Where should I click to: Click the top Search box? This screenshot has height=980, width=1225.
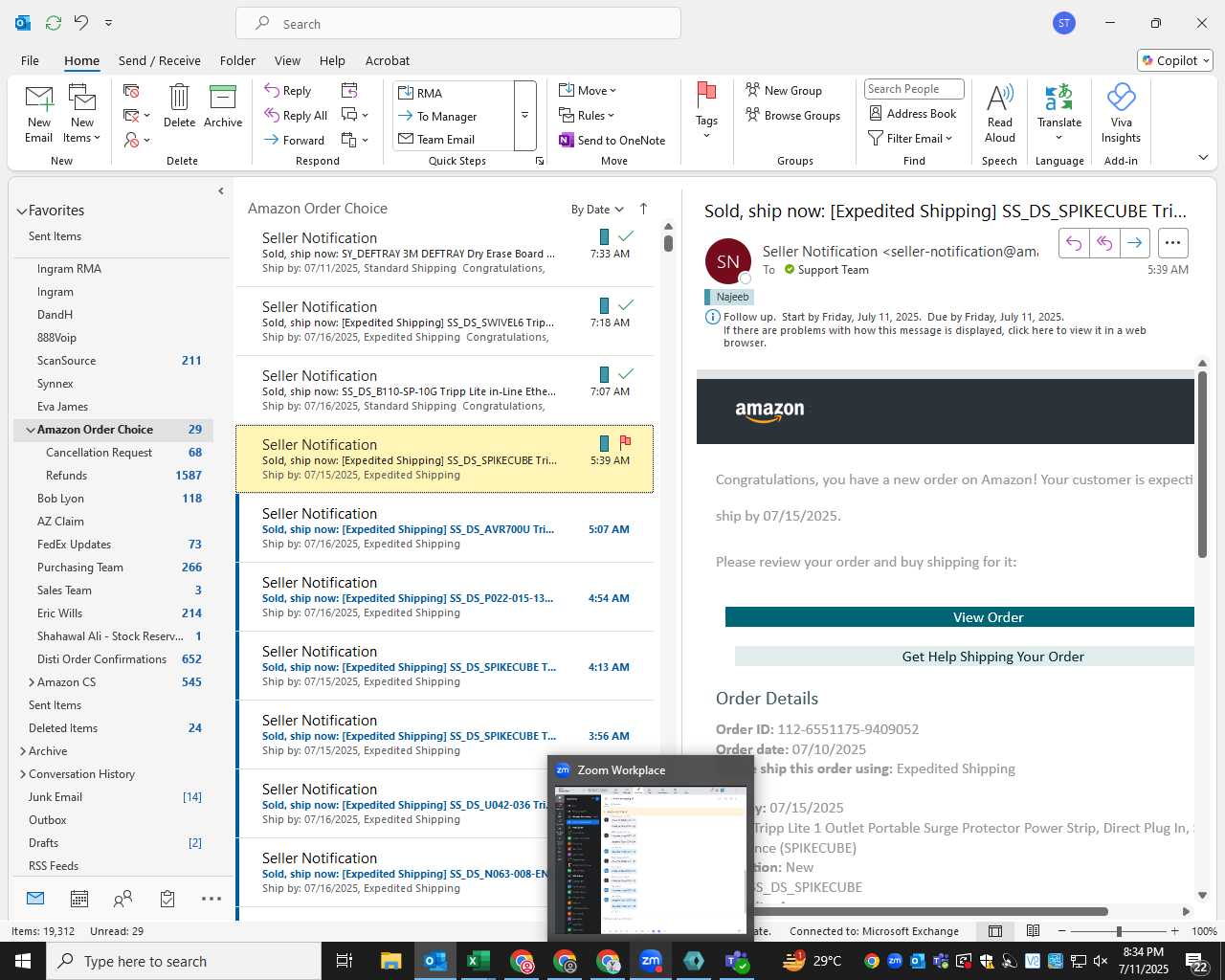coord(458,24)
